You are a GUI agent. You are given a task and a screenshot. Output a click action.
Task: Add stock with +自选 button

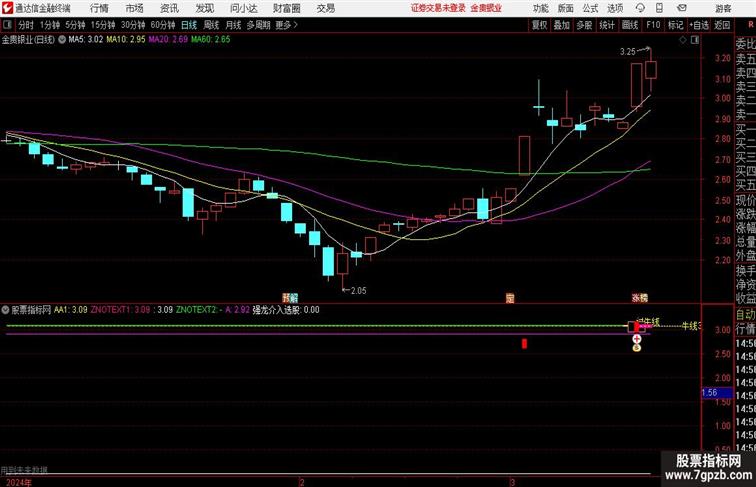point(699,25)
